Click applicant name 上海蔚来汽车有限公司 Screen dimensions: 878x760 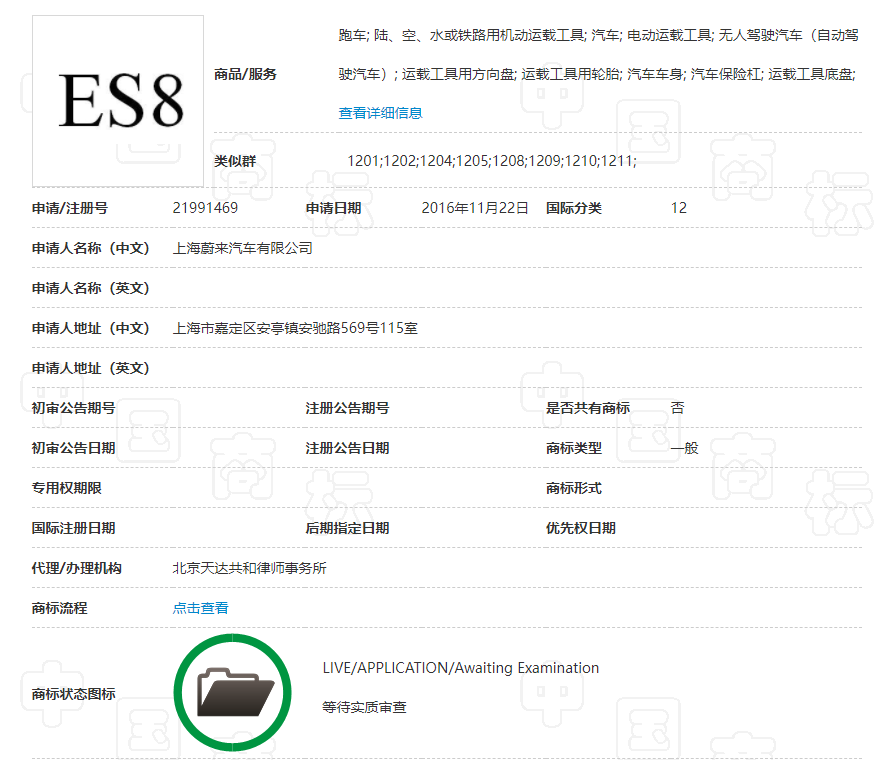tap(243, 248)
